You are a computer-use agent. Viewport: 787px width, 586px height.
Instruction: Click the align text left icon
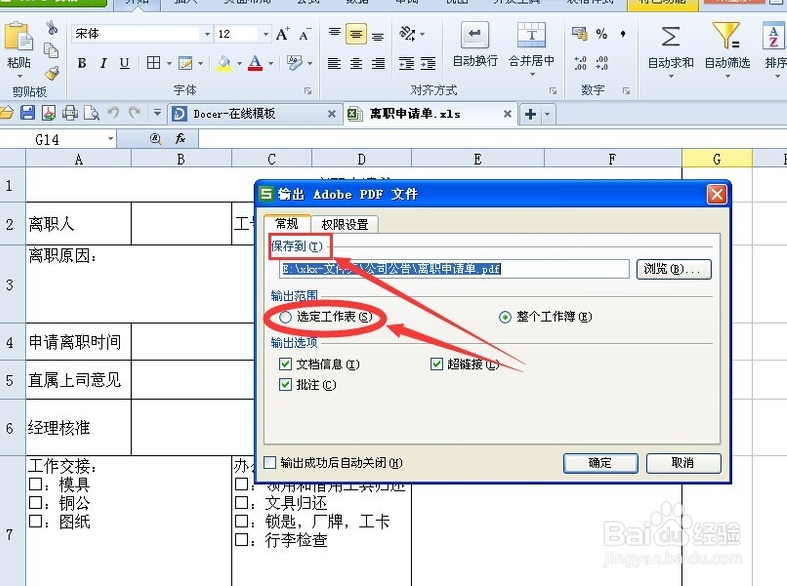pos(334,63)
